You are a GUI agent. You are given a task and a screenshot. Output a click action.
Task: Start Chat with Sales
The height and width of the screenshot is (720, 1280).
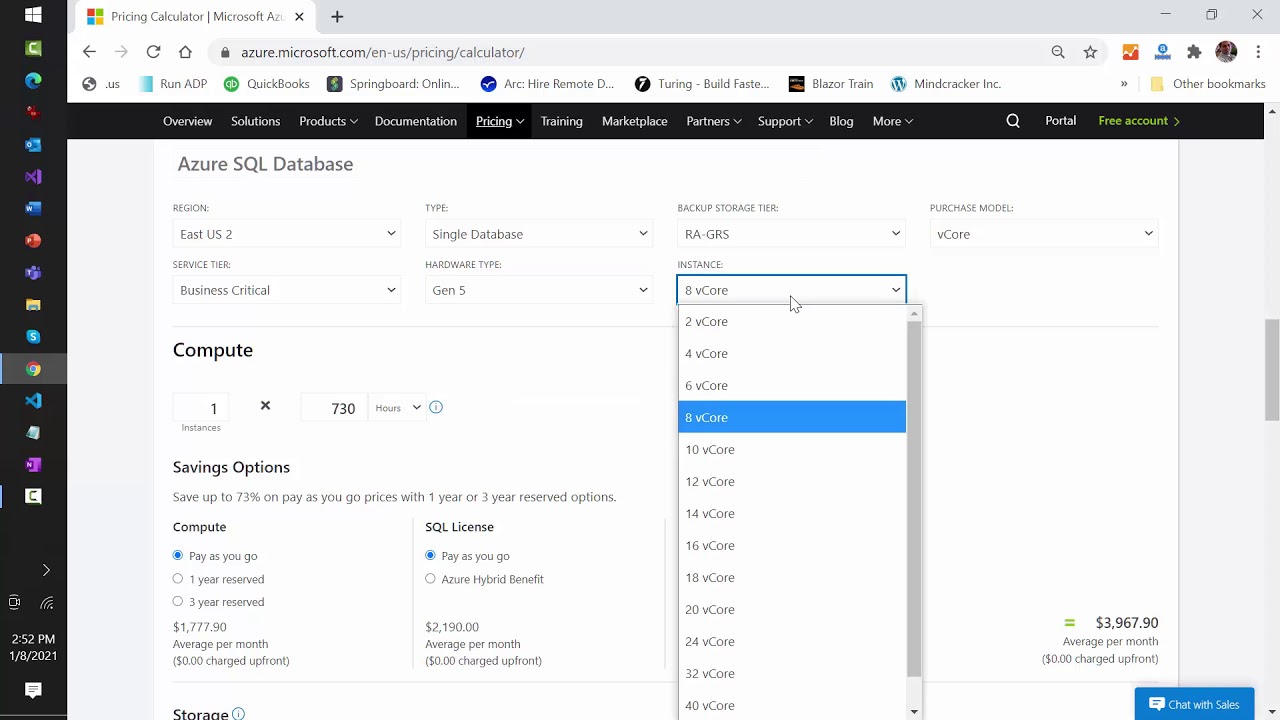(1194, 704)
